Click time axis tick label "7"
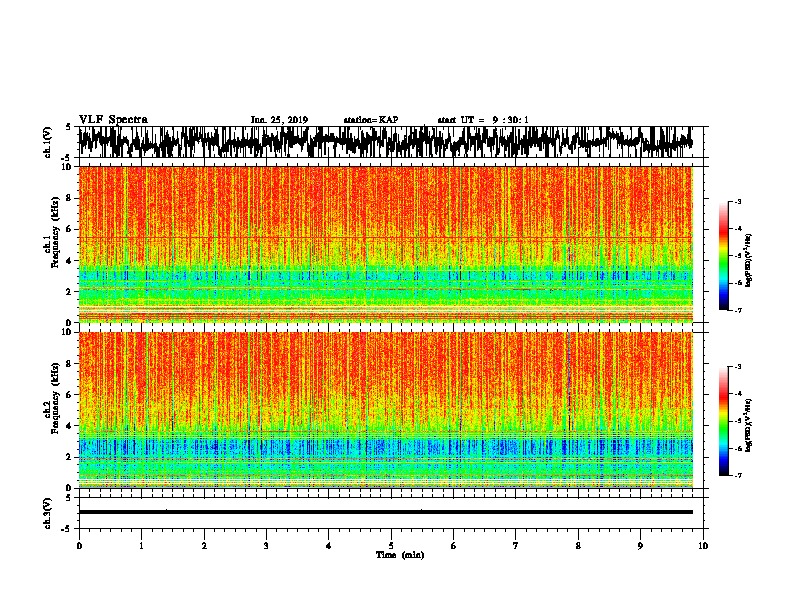Image resolution: width=792 pixels, height=612 pixels. pyautogui.click(x=516, y=546)
